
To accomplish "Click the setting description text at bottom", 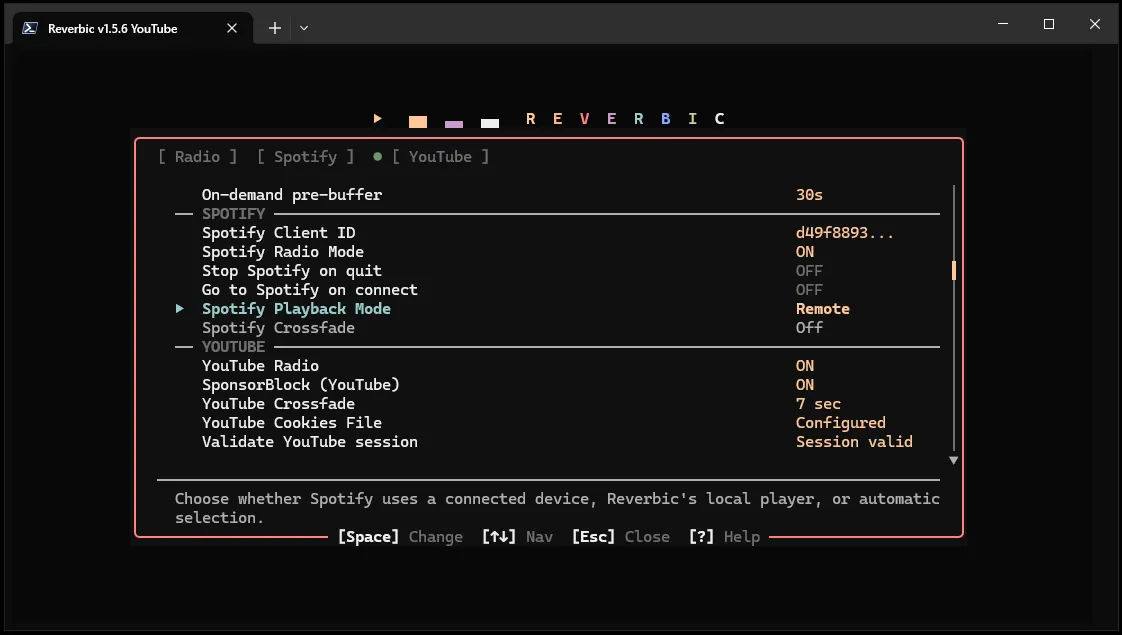I will click(x=557, y=508).
